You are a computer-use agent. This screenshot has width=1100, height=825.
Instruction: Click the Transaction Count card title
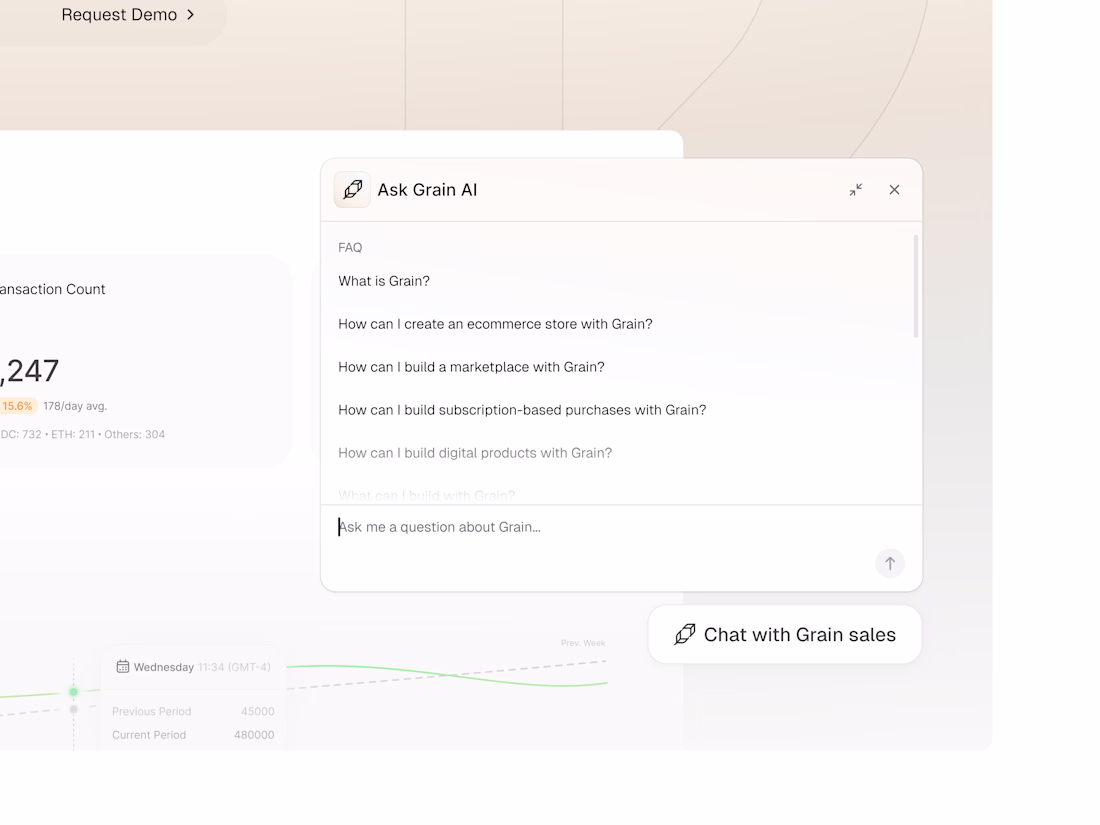pos(53,289)
